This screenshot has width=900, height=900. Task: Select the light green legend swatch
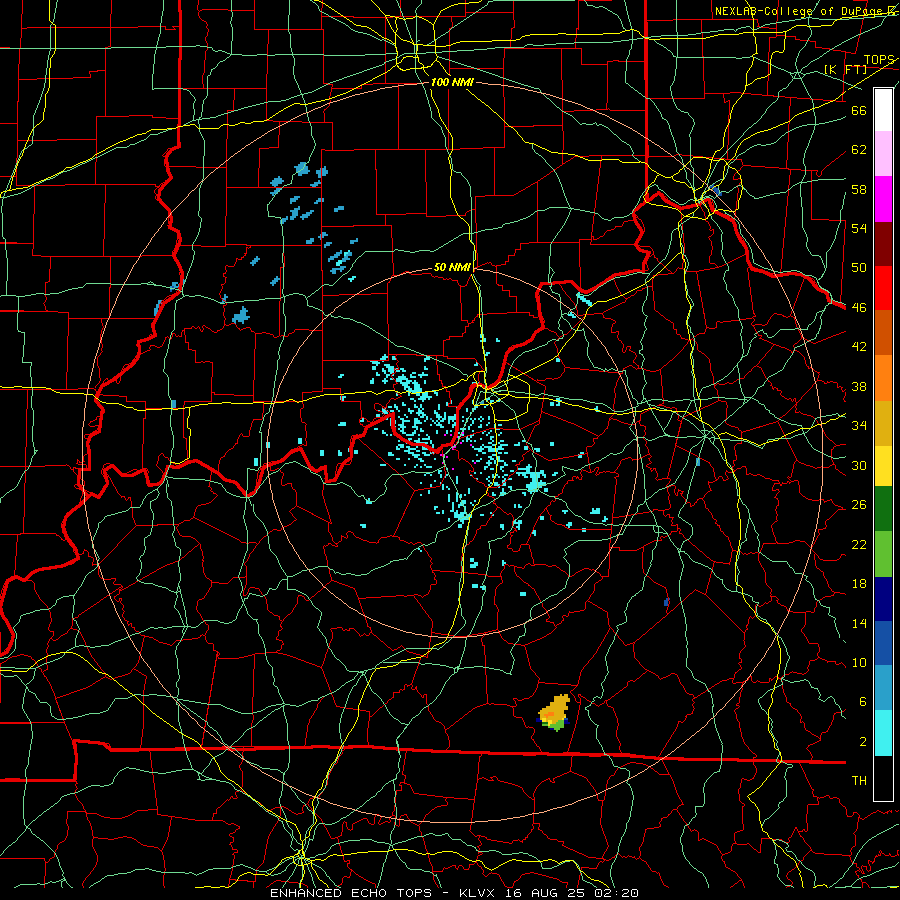tap(883, 554)
